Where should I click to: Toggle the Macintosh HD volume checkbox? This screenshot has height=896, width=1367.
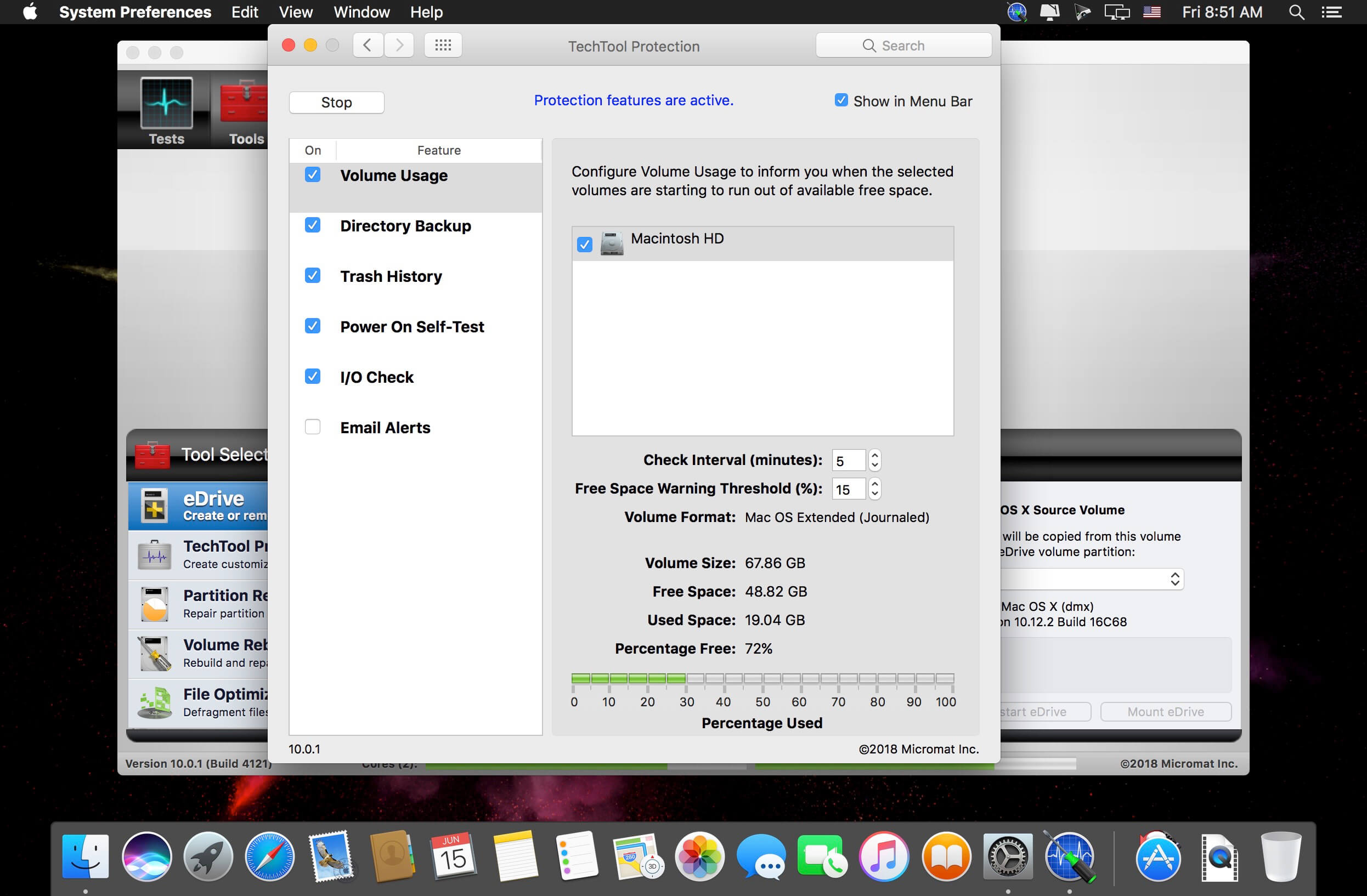point(583,243)
